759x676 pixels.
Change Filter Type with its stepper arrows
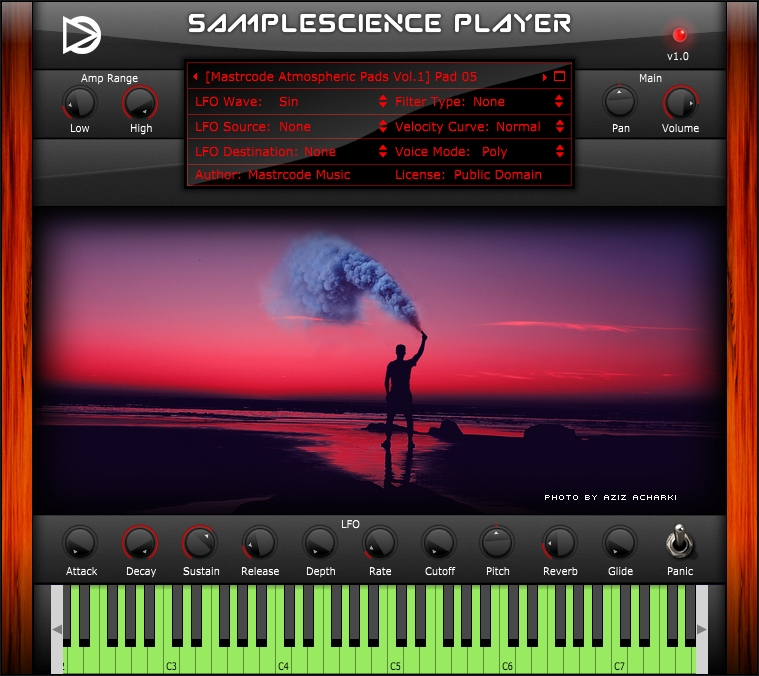tap(559, 101)
